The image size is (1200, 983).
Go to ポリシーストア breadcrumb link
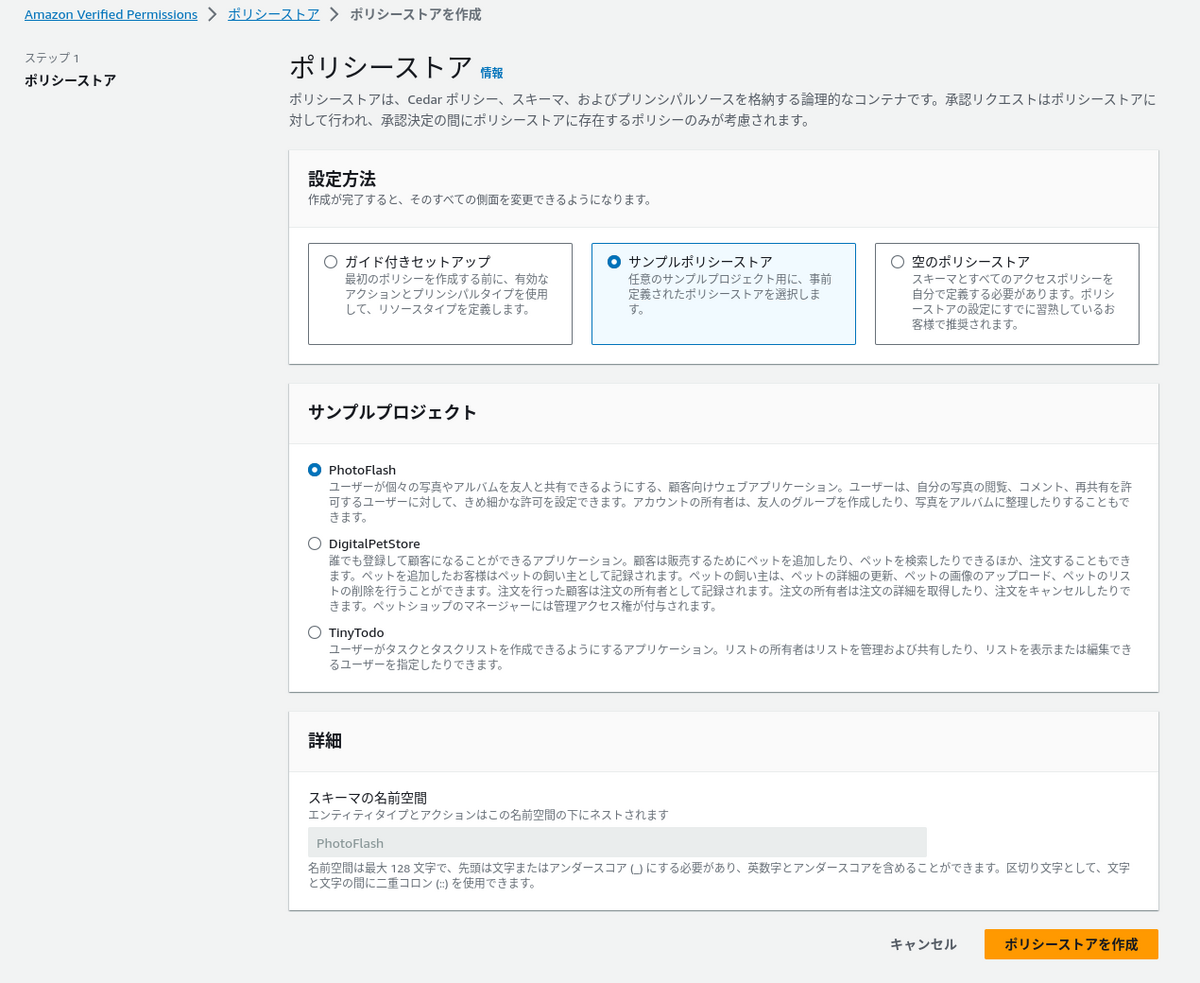click(273, 14)
